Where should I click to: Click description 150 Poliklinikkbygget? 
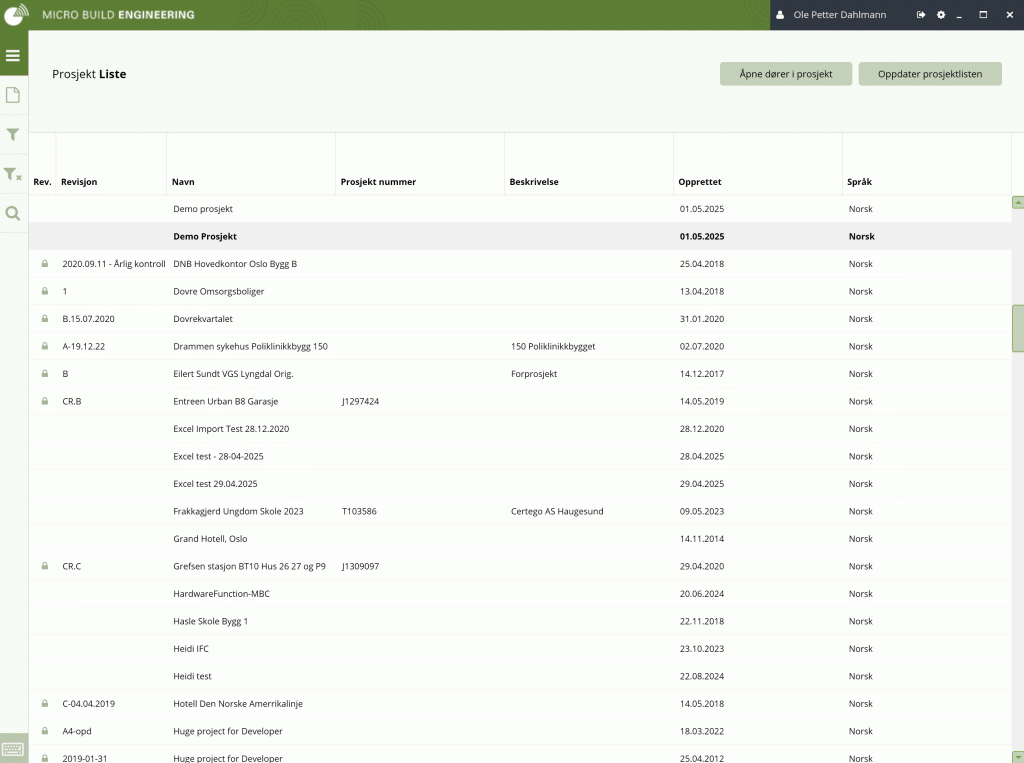[553, 346]
